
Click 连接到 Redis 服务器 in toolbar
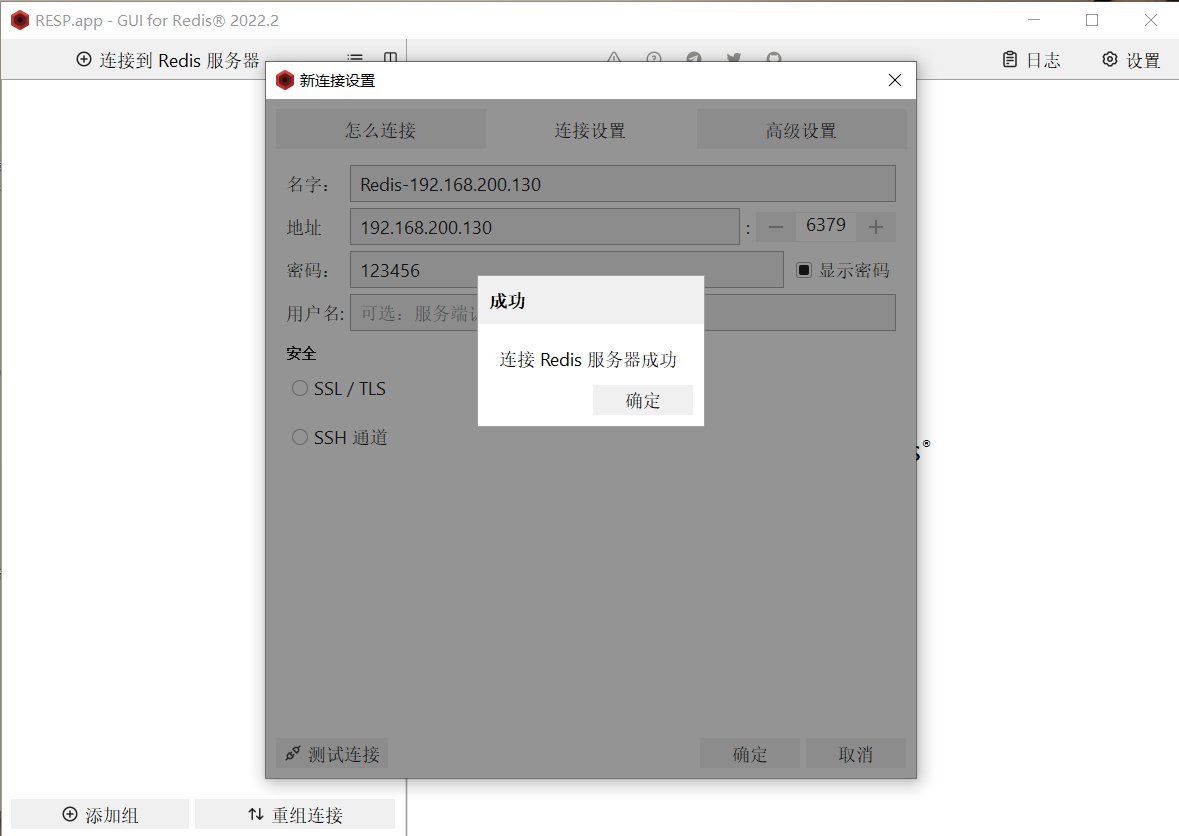[168, 60]
